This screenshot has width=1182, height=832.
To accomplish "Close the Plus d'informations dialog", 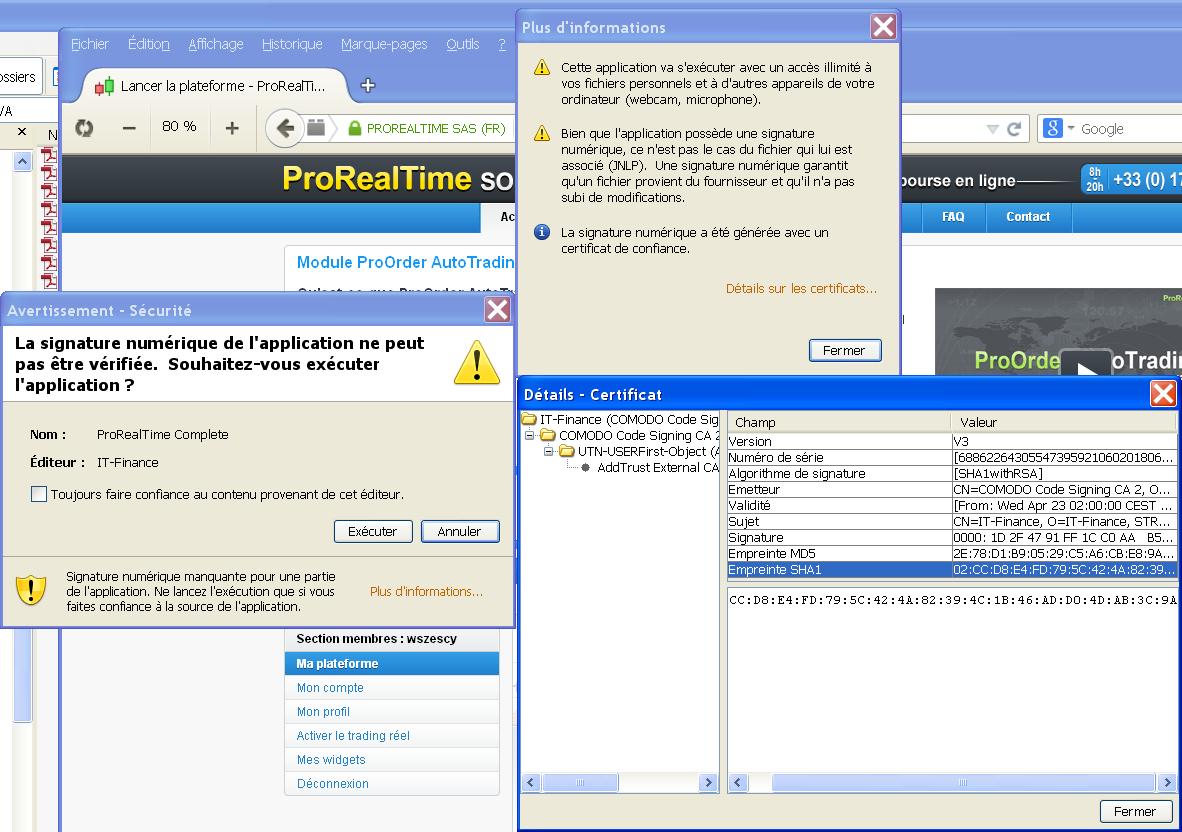I will [883, 27].
